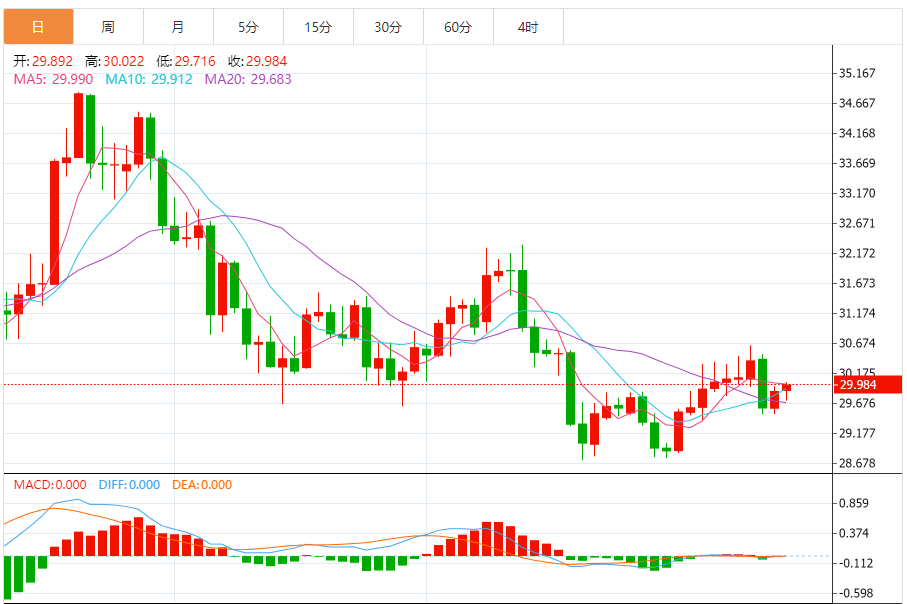Click the opening price 29.892 value

point(52,61)
